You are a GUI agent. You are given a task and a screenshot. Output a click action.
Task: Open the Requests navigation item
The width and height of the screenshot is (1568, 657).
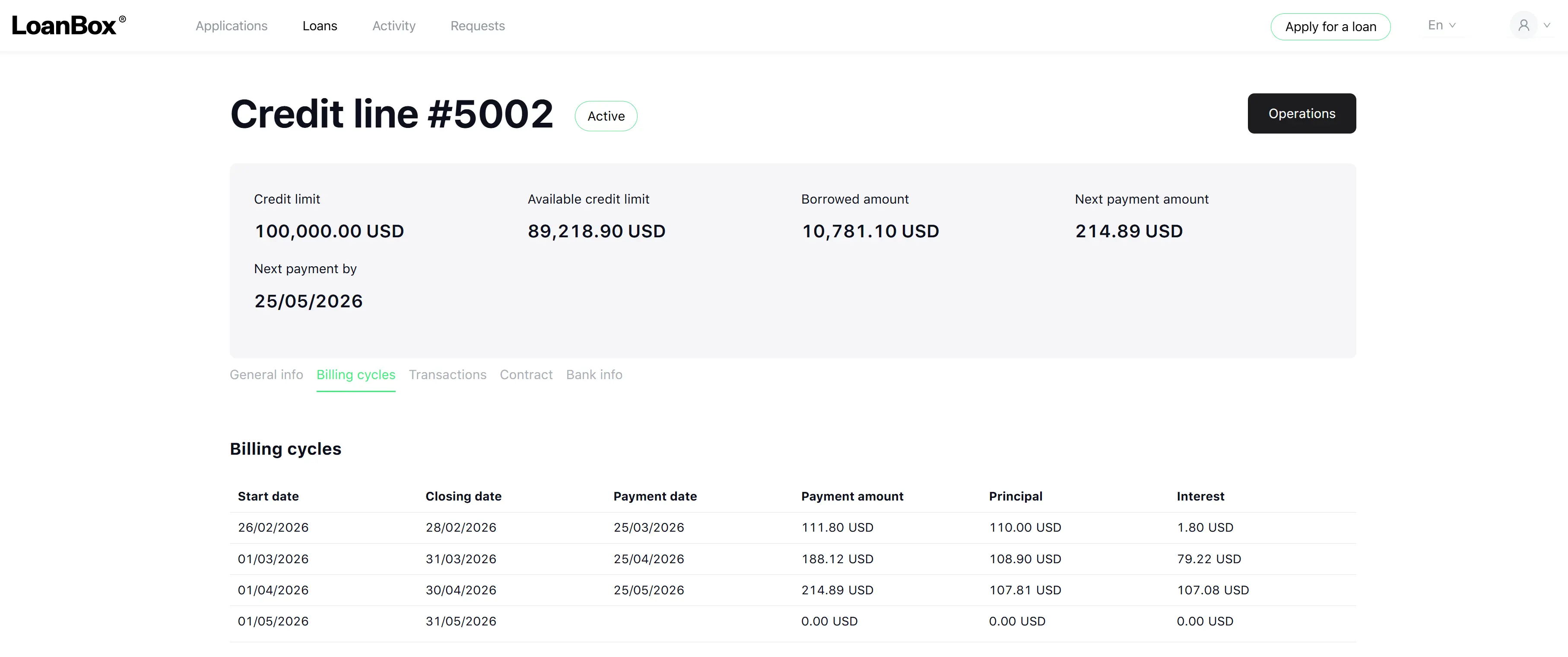[477, 26]
